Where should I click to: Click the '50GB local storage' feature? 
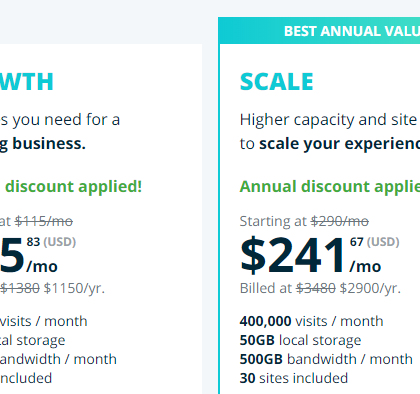click(300, 340)
